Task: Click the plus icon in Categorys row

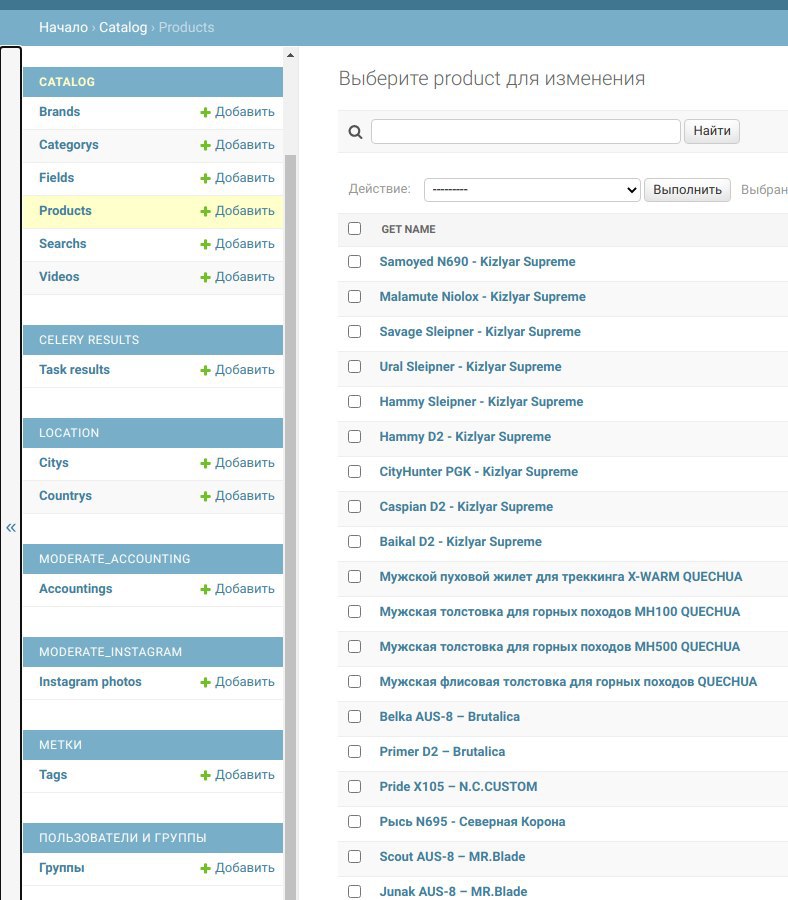Action: pyautogui.click(x=205, y=146)
